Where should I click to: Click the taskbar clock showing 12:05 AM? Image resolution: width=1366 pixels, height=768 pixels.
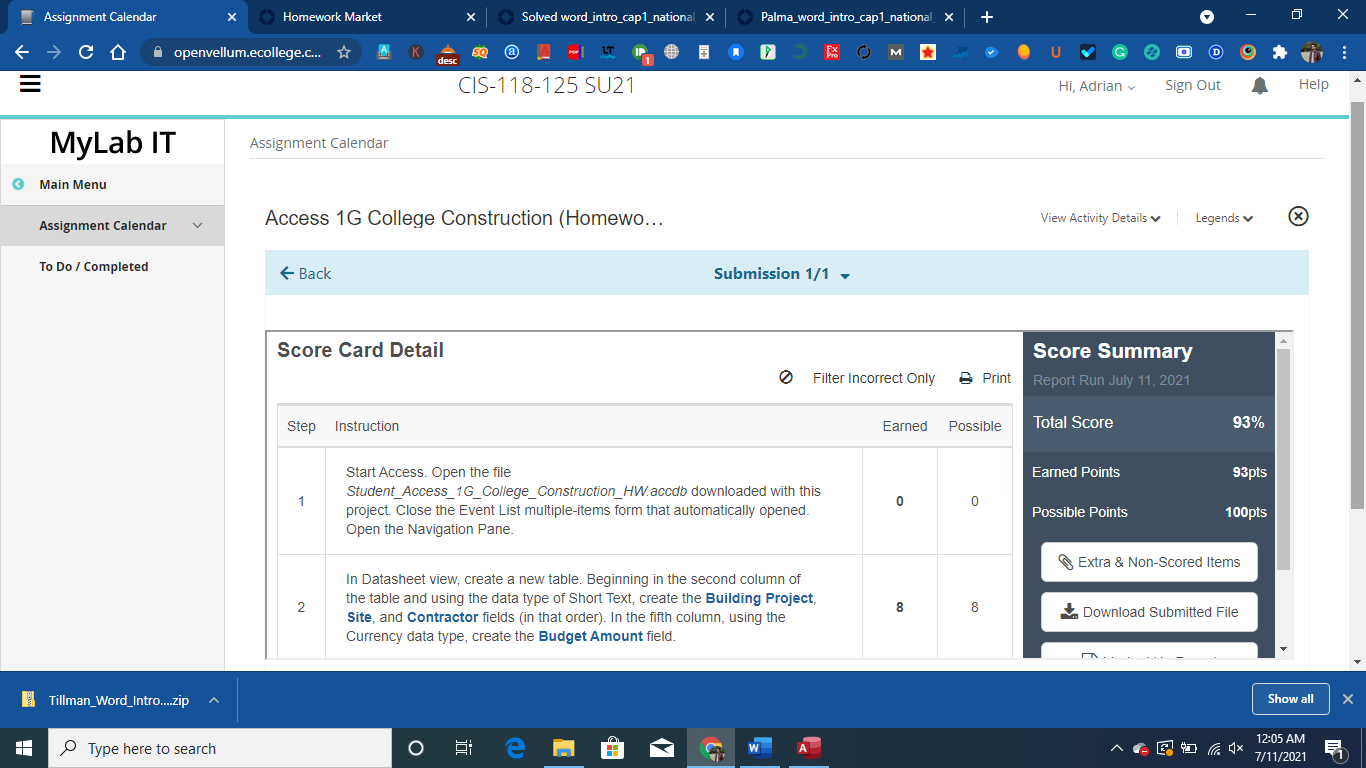(1281, 748)
